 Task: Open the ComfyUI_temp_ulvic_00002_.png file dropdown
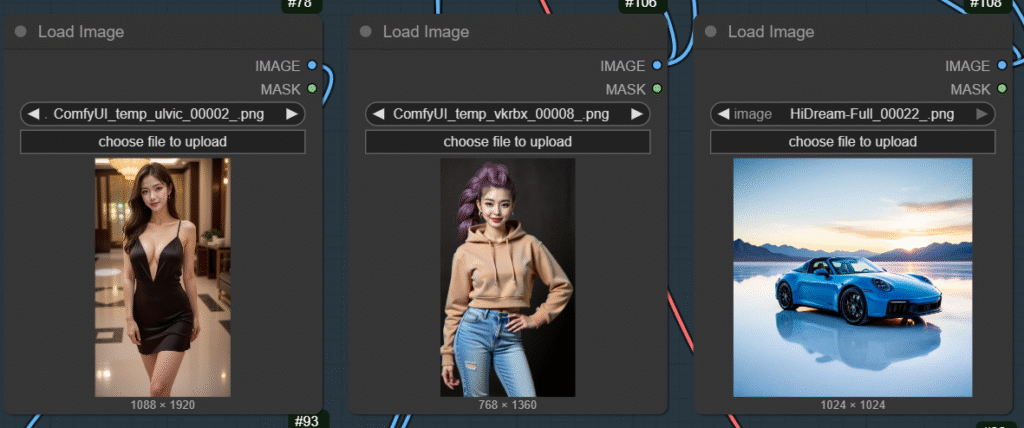pos(161,114)
